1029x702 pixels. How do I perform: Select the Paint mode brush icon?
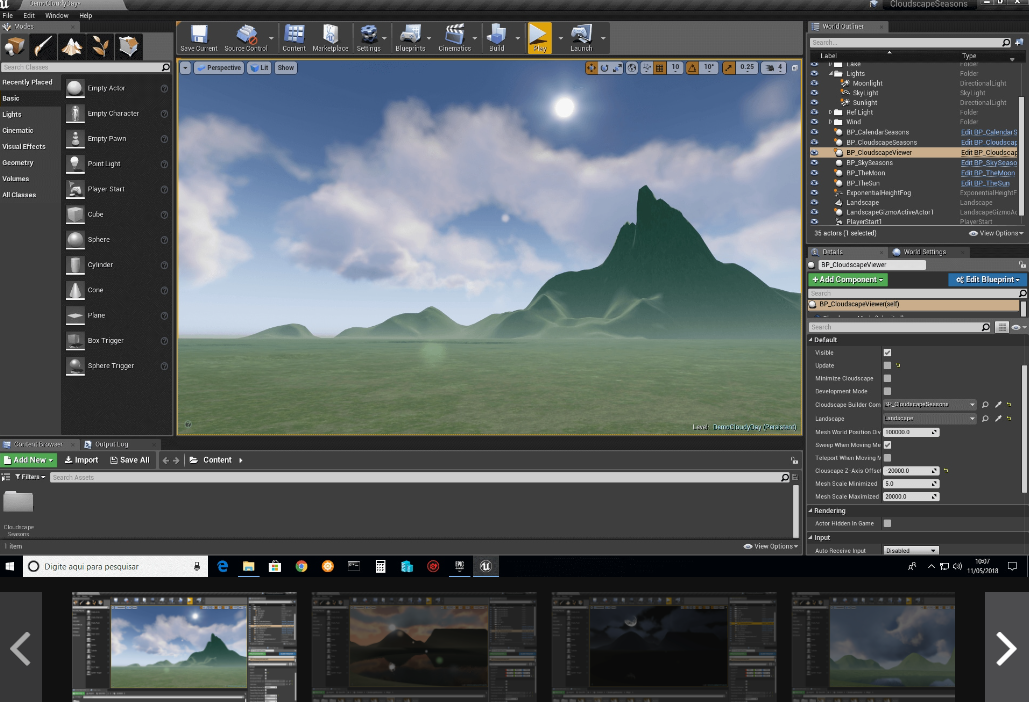click(43, 47)
